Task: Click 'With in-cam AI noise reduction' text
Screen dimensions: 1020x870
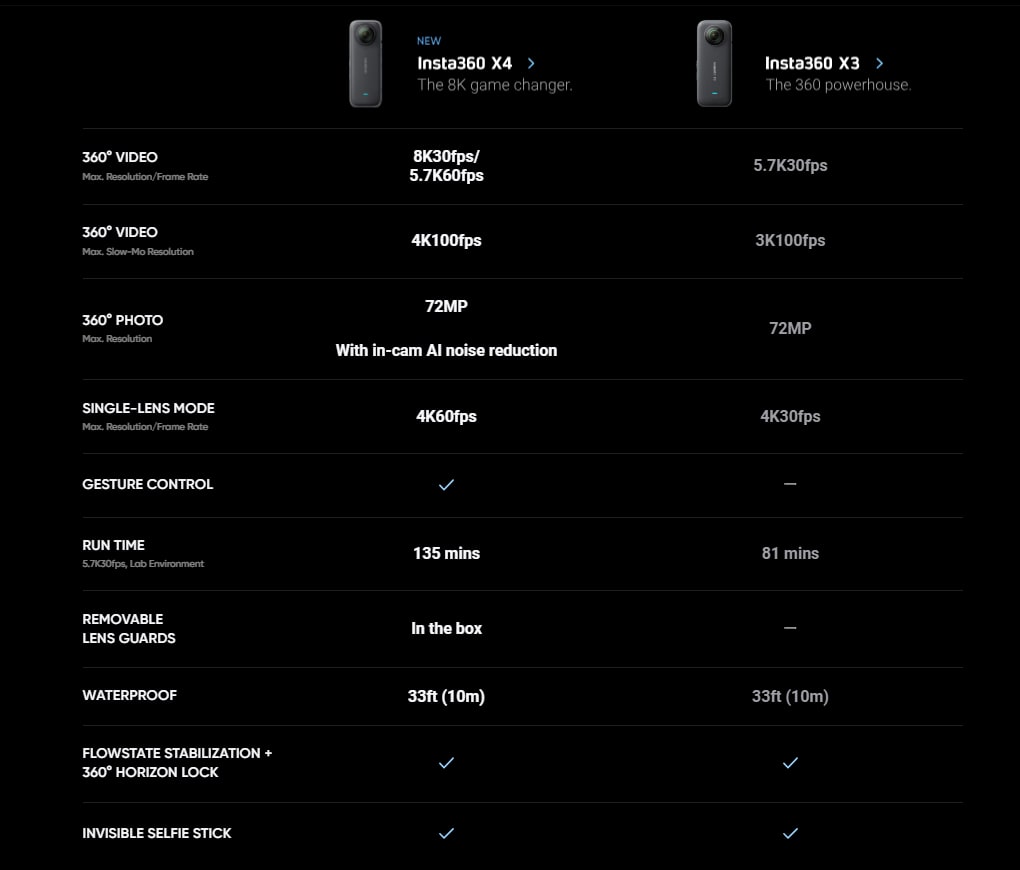Action: (x=446, y=351)
